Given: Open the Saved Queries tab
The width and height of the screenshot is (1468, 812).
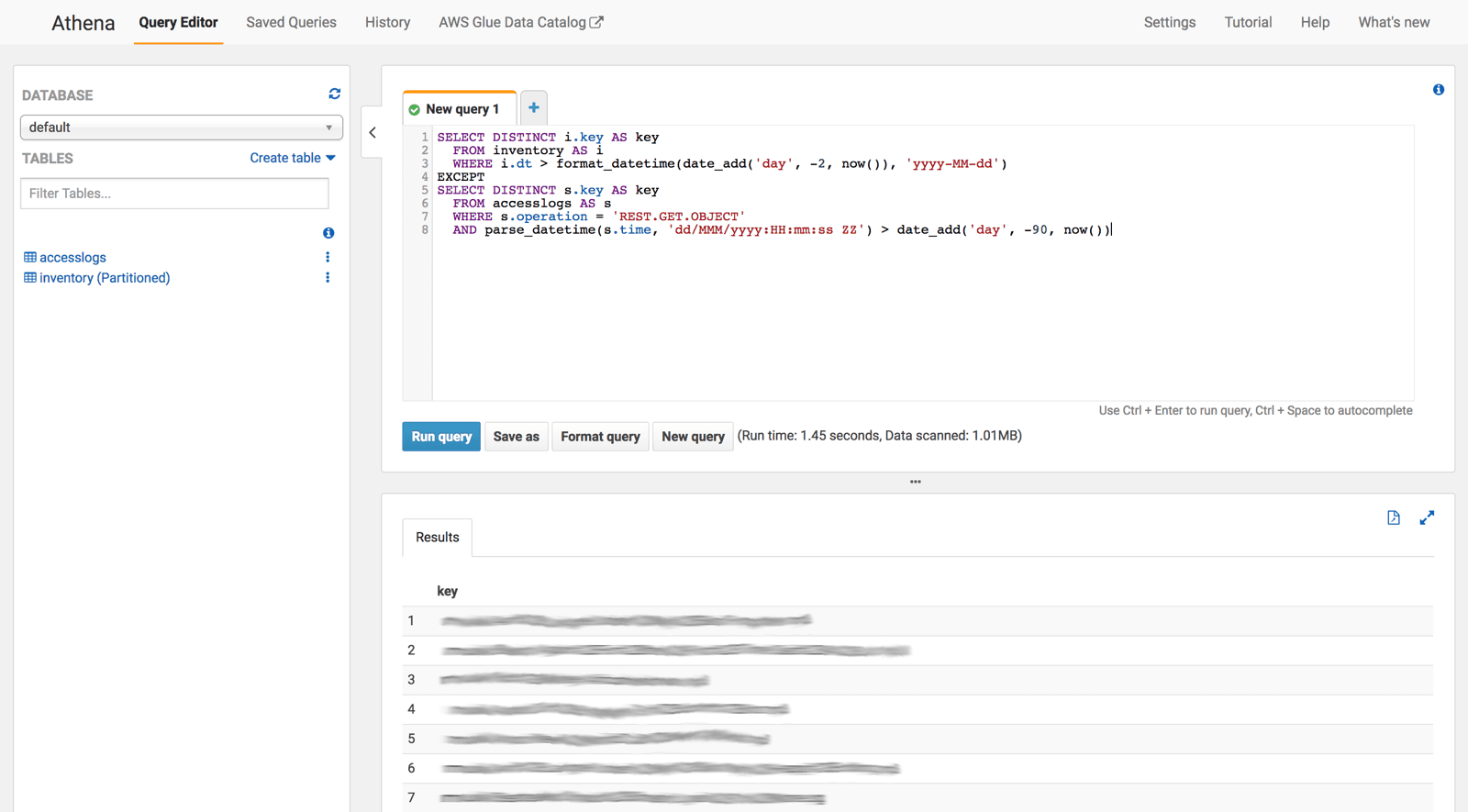Looking at the screenshot, I should [x=291, y=22].
